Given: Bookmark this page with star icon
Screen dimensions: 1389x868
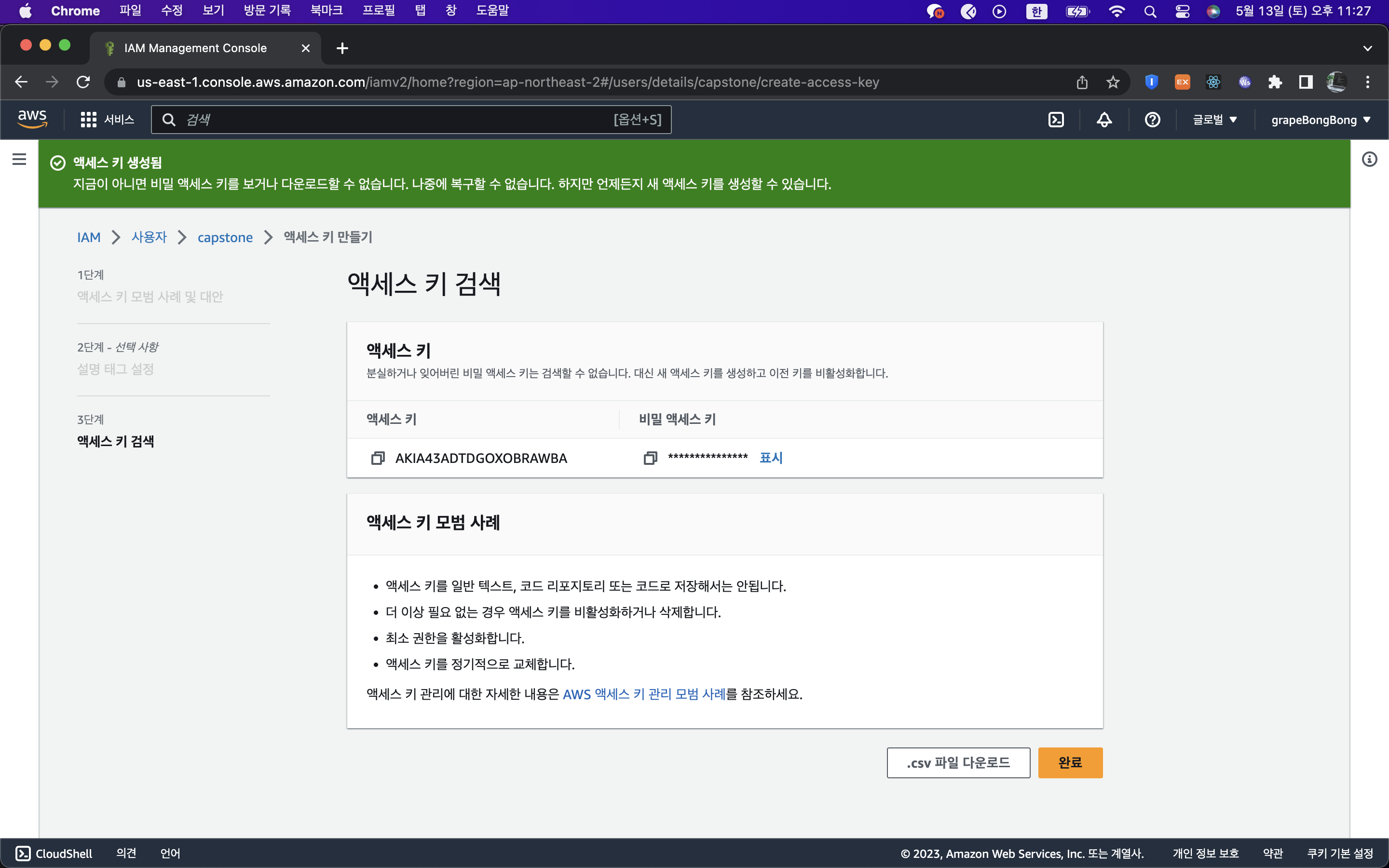Looking at the screenshot, I should [x=1113, y=82].
